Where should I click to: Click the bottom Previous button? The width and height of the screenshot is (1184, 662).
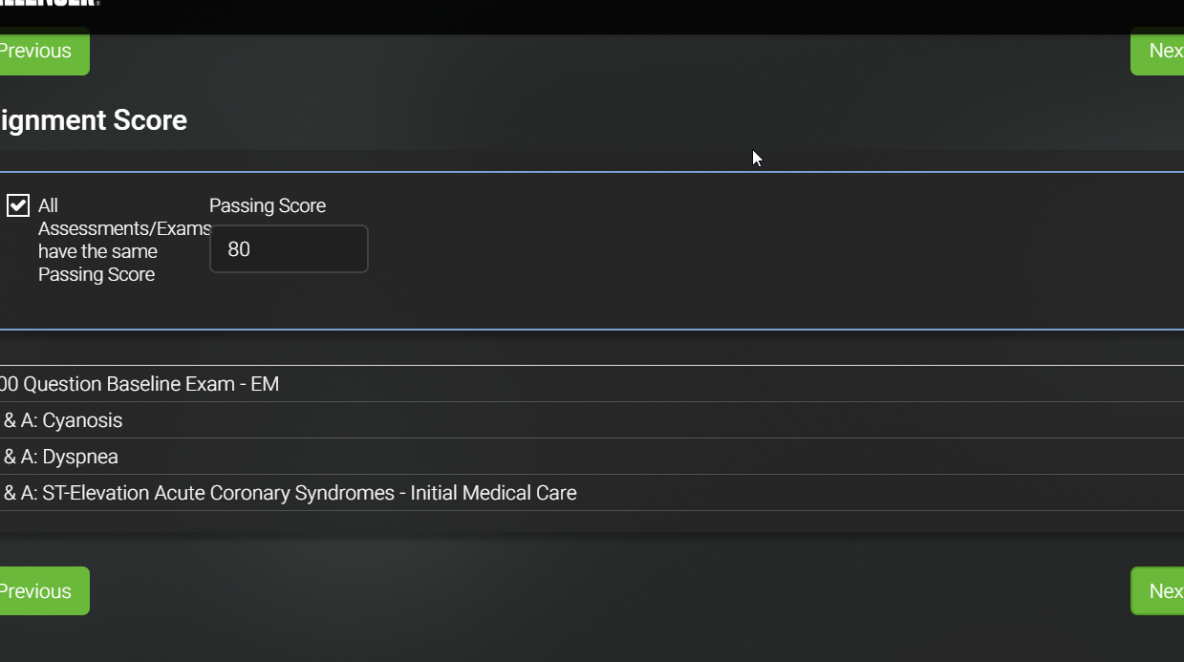(44, 591)
